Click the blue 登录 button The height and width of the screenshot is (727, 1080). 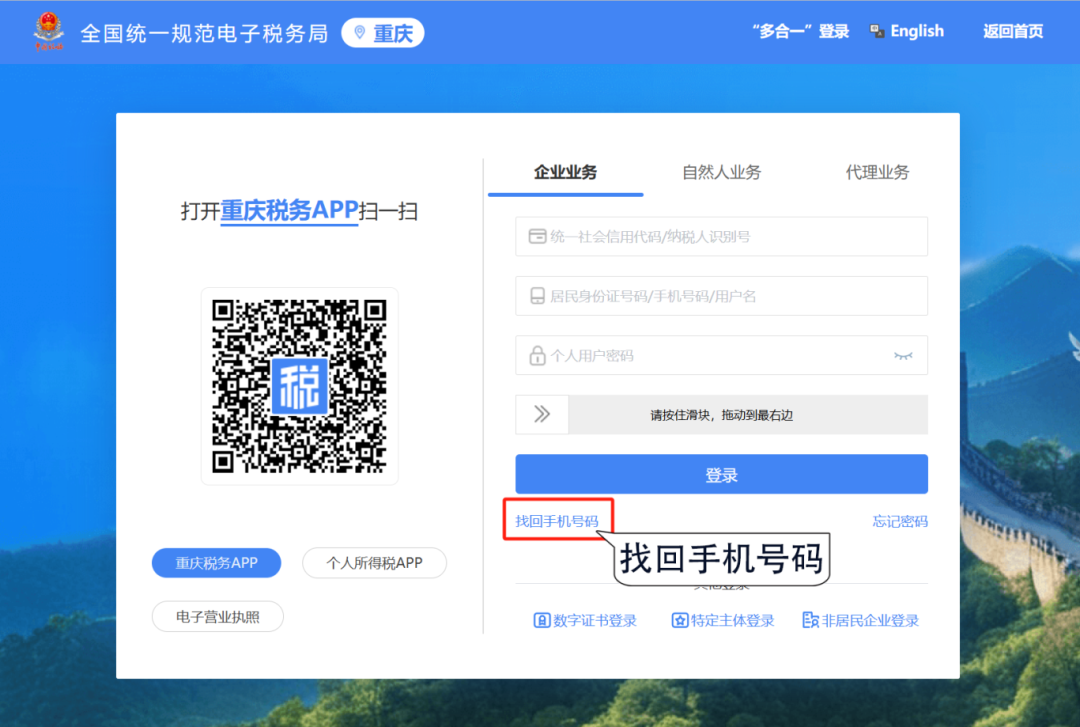(x=721, y=475)
